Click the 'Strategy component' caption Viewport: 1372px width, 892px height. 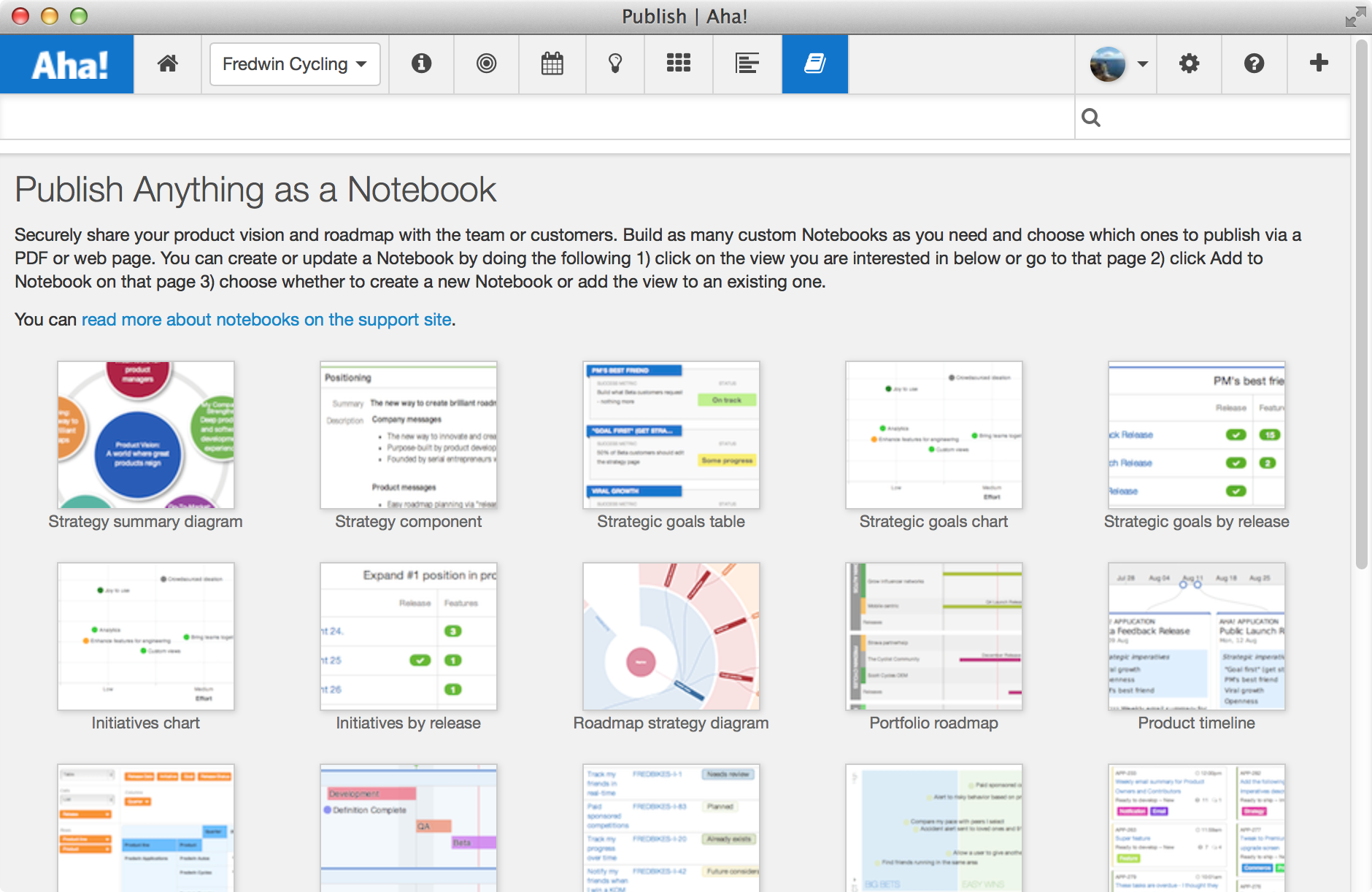click(409, 522)
